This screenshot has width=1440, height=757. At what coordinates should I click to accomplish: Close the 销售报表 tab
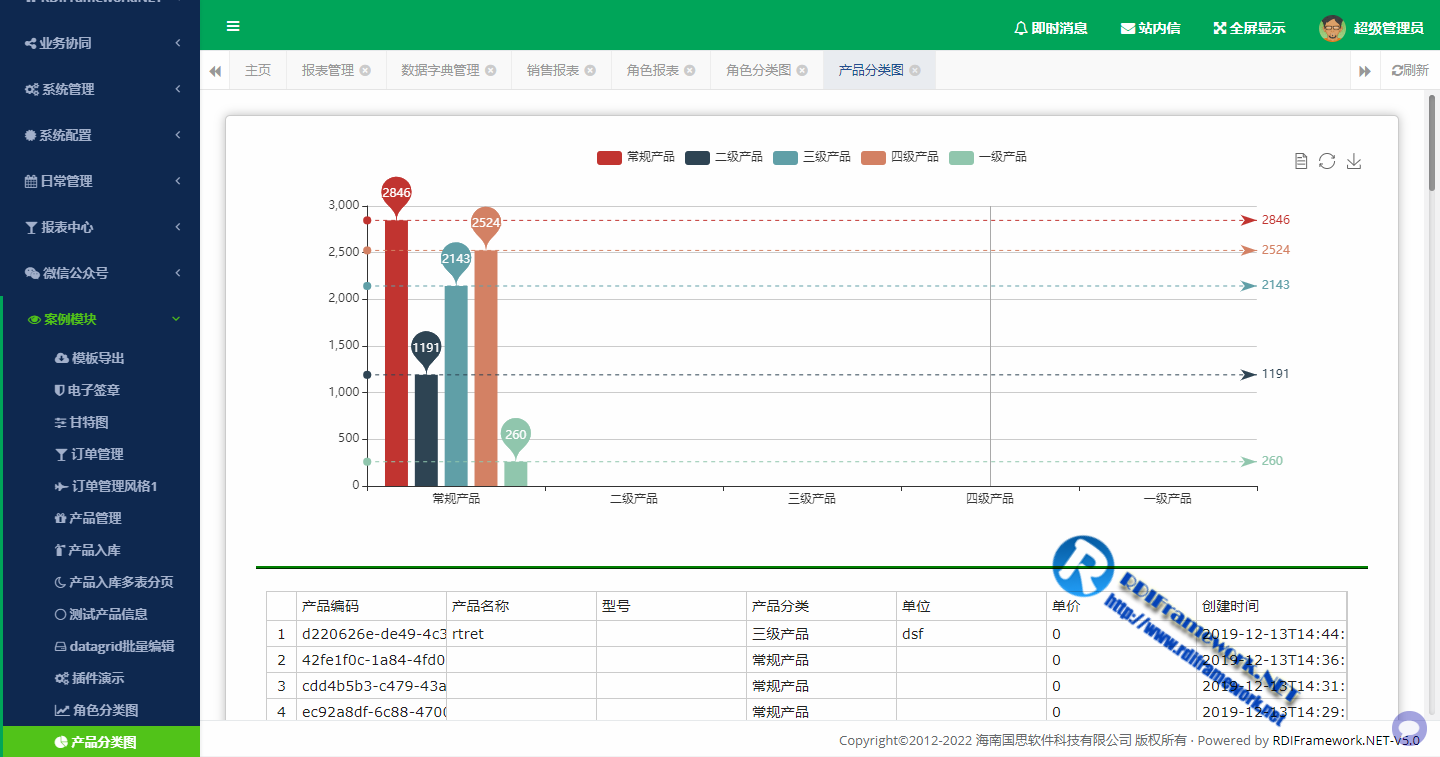(x=590, y=70)
